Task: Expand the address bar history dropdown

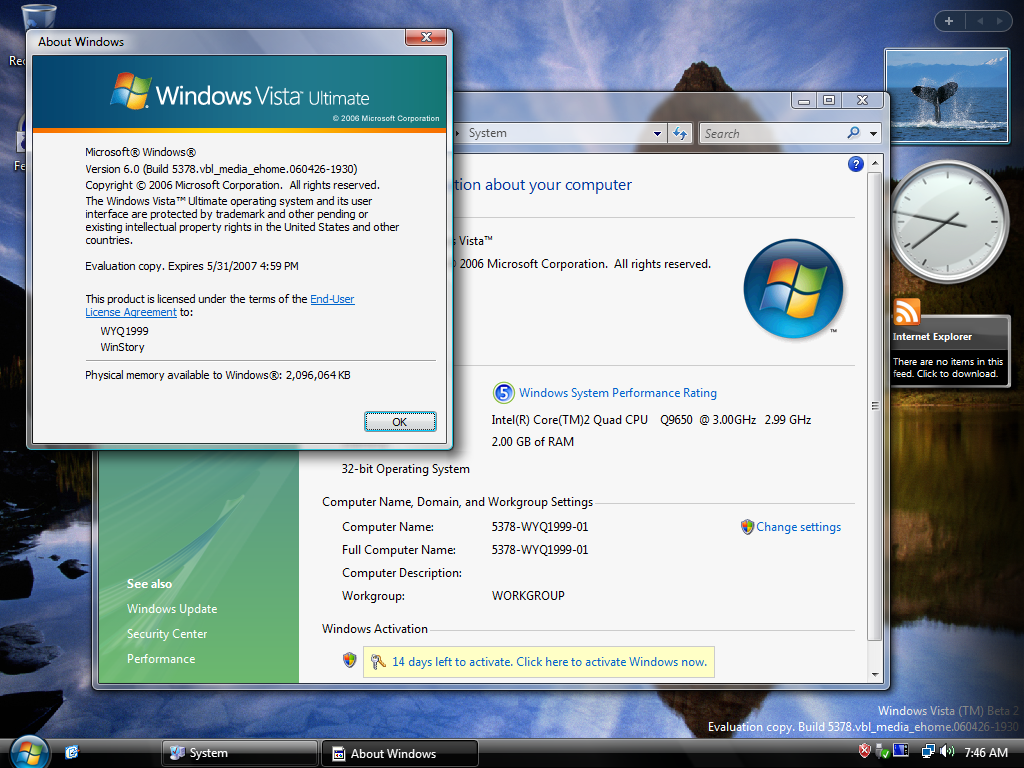Action: (657, 133)
